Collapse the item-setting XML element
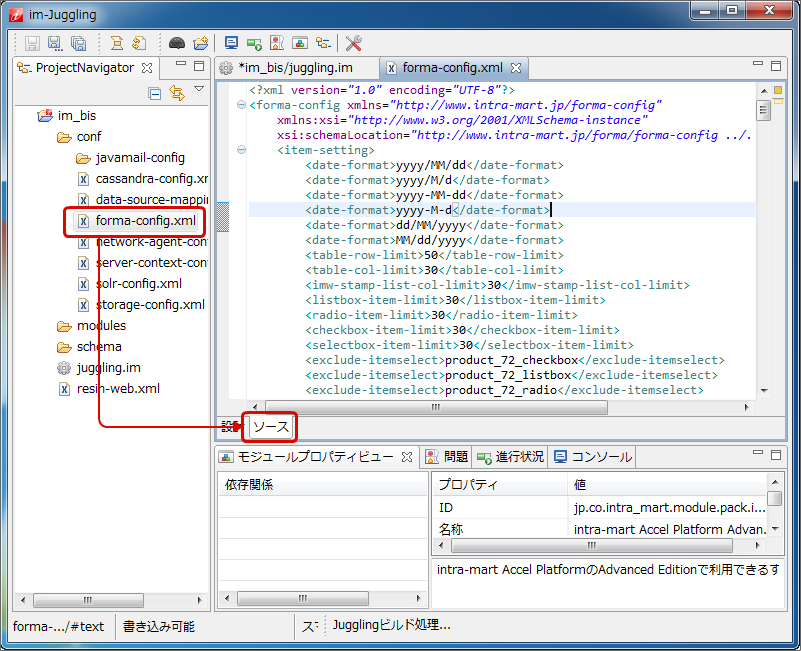 (x=241, y=150)
